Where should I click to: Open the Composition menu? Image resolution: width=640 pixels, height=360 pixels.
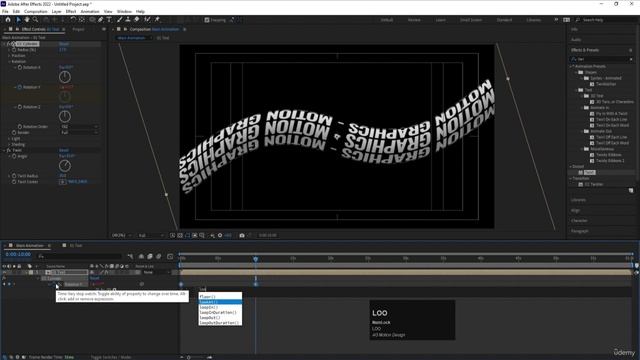pos(36,11)
